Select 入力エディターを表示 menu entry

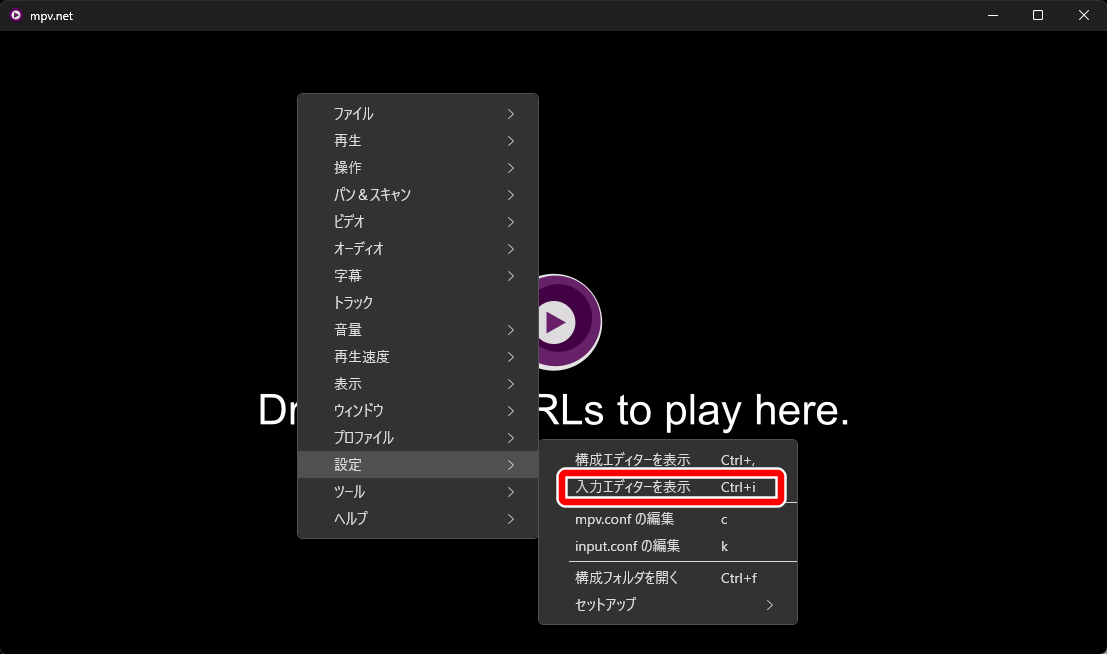668,487
